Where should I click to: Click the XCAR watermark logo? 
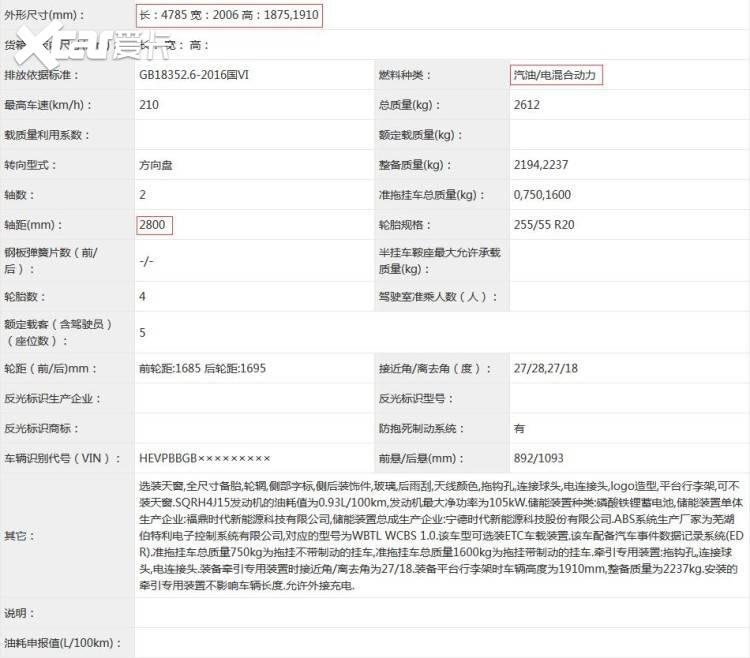click(78, 43)
